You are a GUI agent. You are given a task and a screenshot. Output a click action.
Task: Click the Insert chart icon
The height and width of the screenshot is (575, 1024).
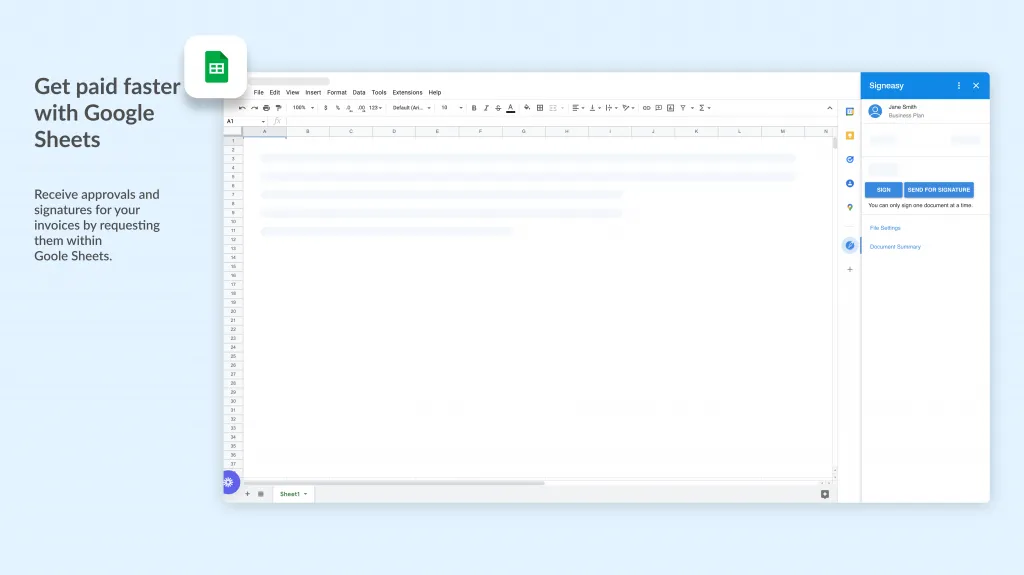(671, 108)
